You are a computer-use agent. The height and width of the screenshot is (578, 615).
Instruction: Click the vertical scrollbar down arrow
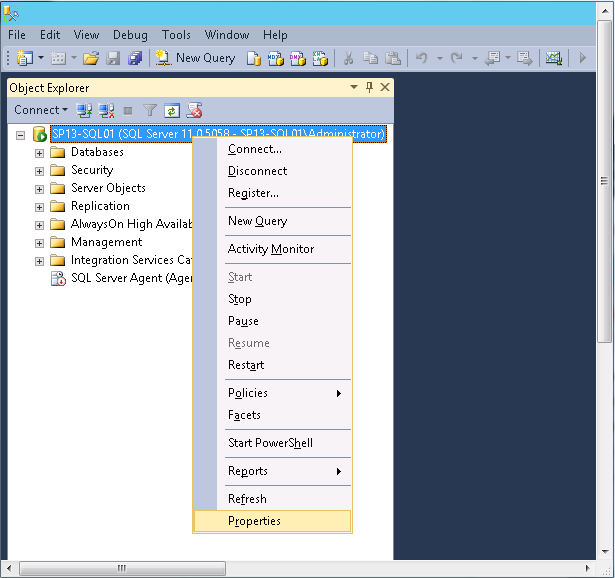click(x=605, y=552)
